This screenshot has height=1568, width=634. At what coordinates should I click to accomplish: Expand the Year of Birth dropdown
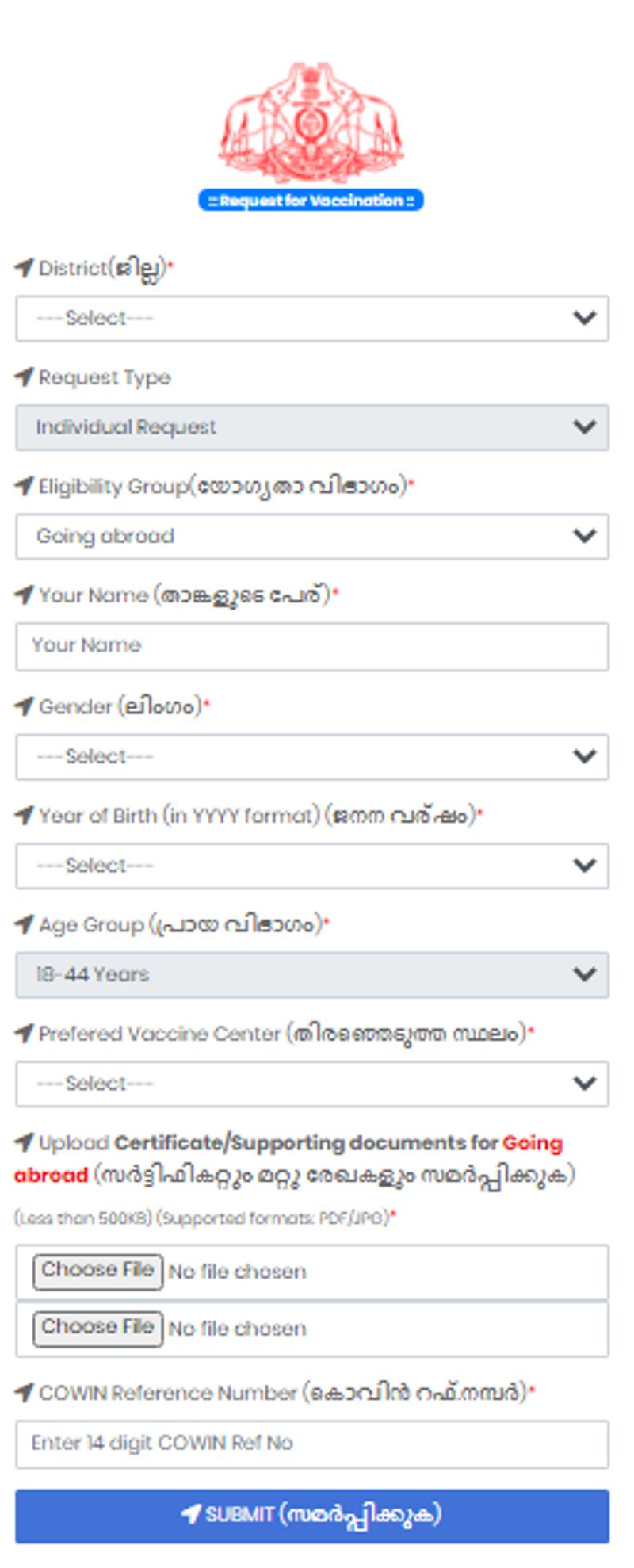point(312,866)
